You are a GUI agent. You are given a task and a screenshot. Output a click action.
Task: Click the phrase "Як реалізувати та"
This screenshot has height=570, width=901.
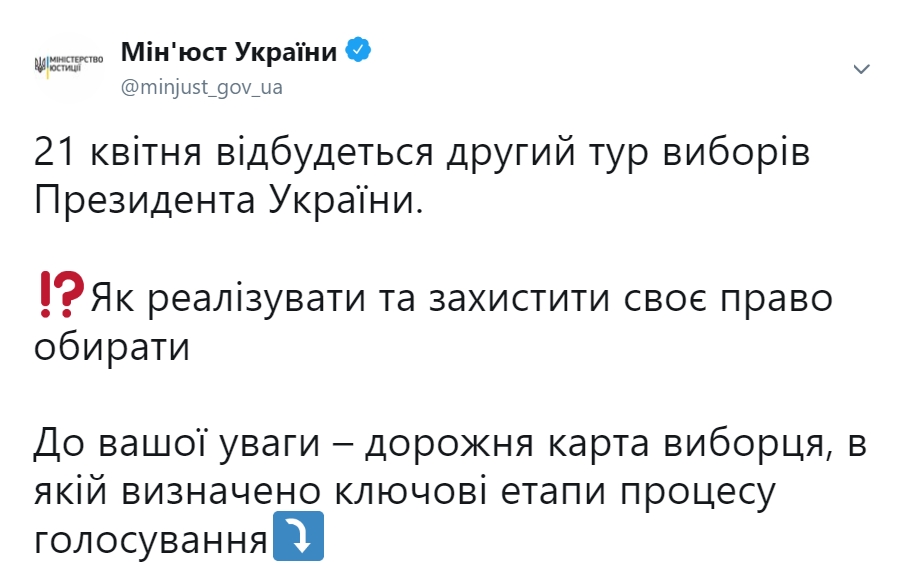point(253,300)
